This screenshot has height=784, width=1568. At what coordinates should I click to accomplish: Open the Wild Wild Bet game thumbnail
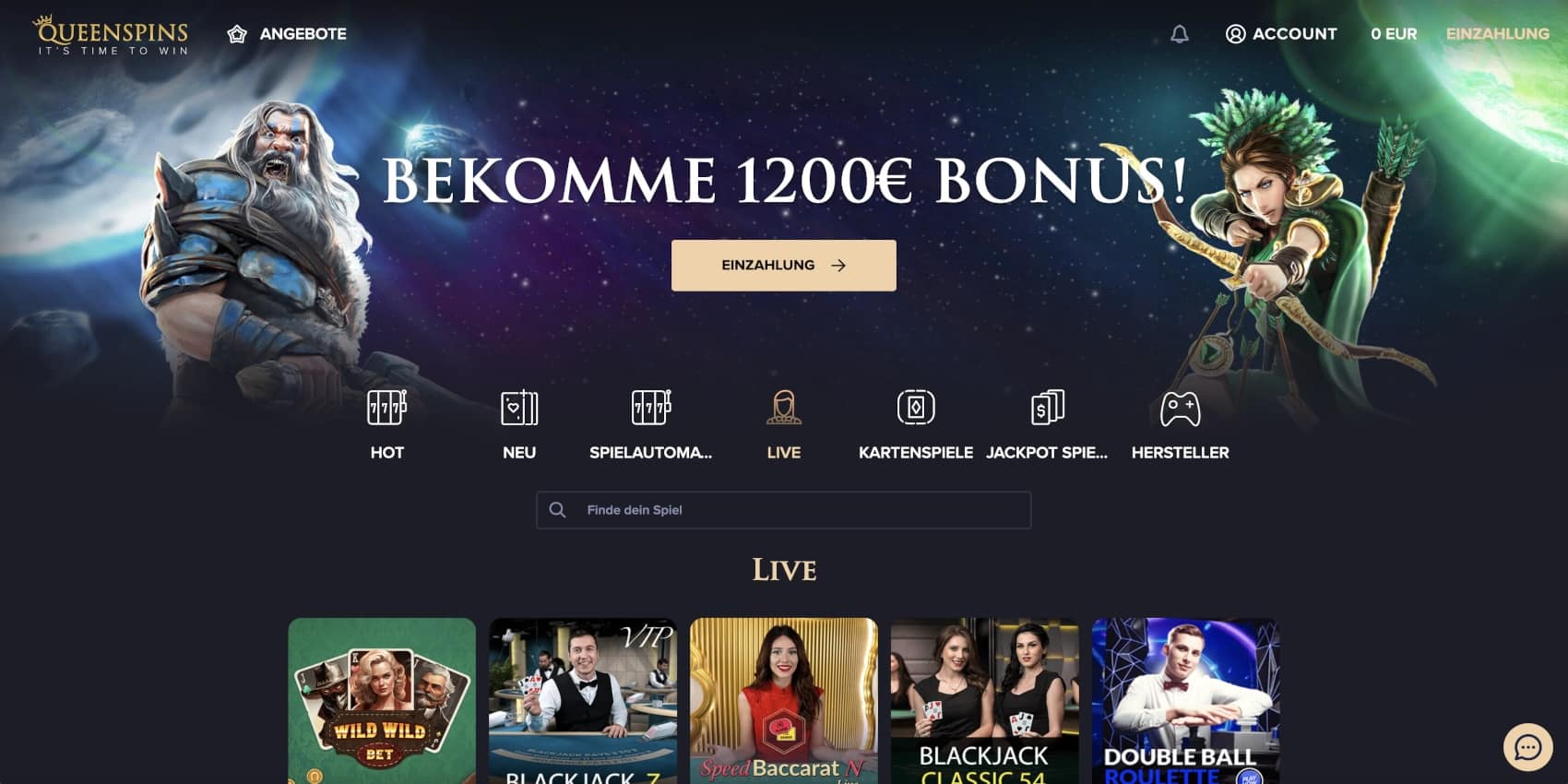click(x=382, y=701)
